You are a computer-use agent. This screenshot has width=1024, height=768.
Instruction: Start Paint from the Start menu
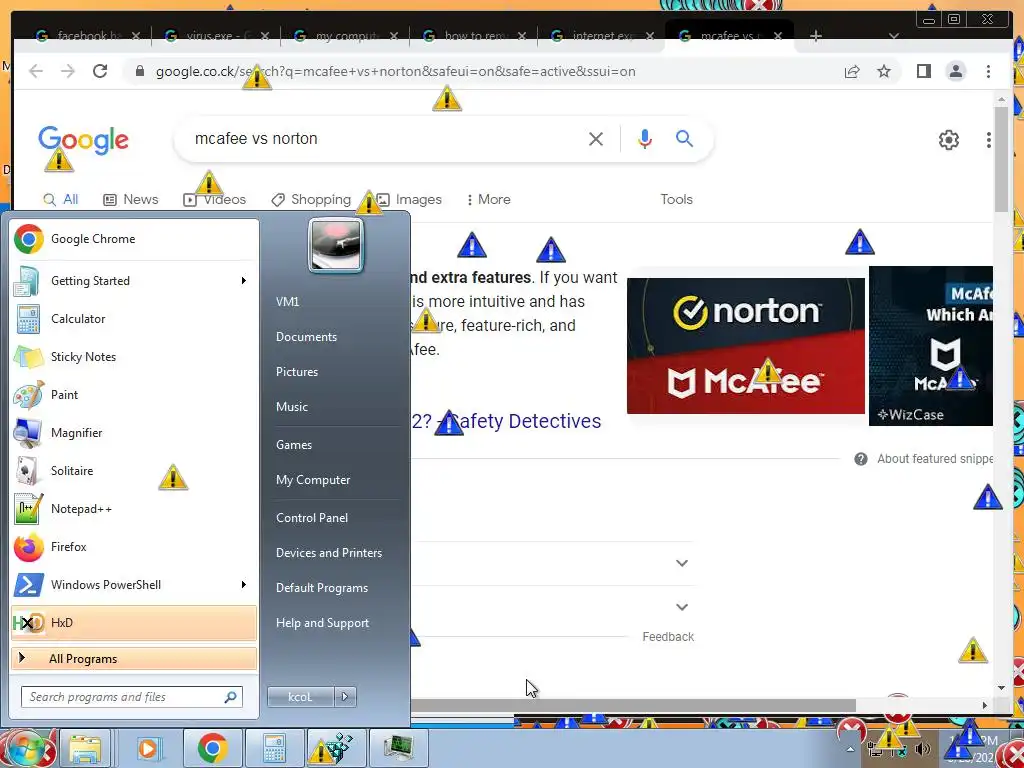(x=134, y=394)
